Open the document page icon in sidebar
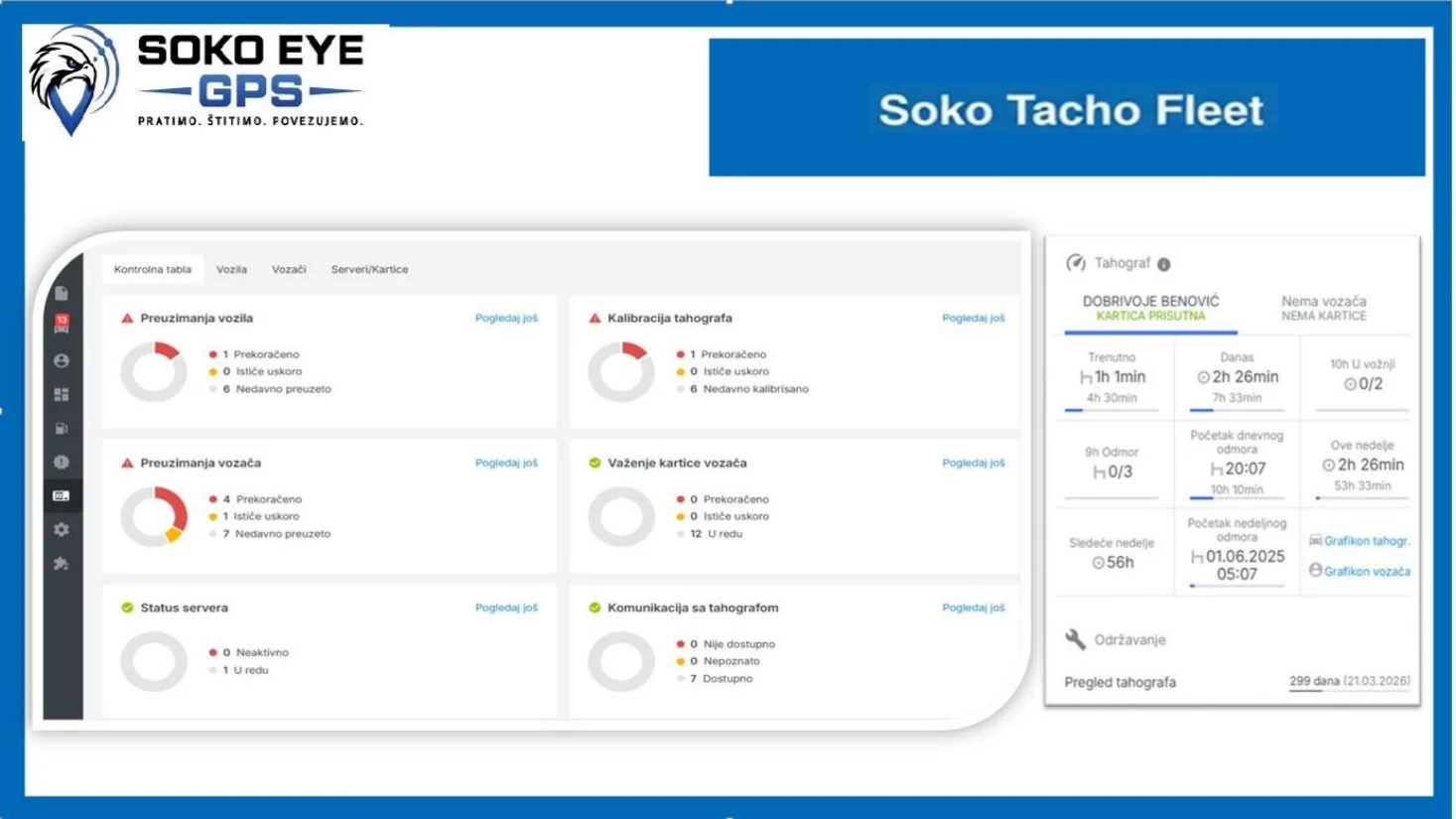The width and height of the screenshot is (1456, 819). click(62, 293)
